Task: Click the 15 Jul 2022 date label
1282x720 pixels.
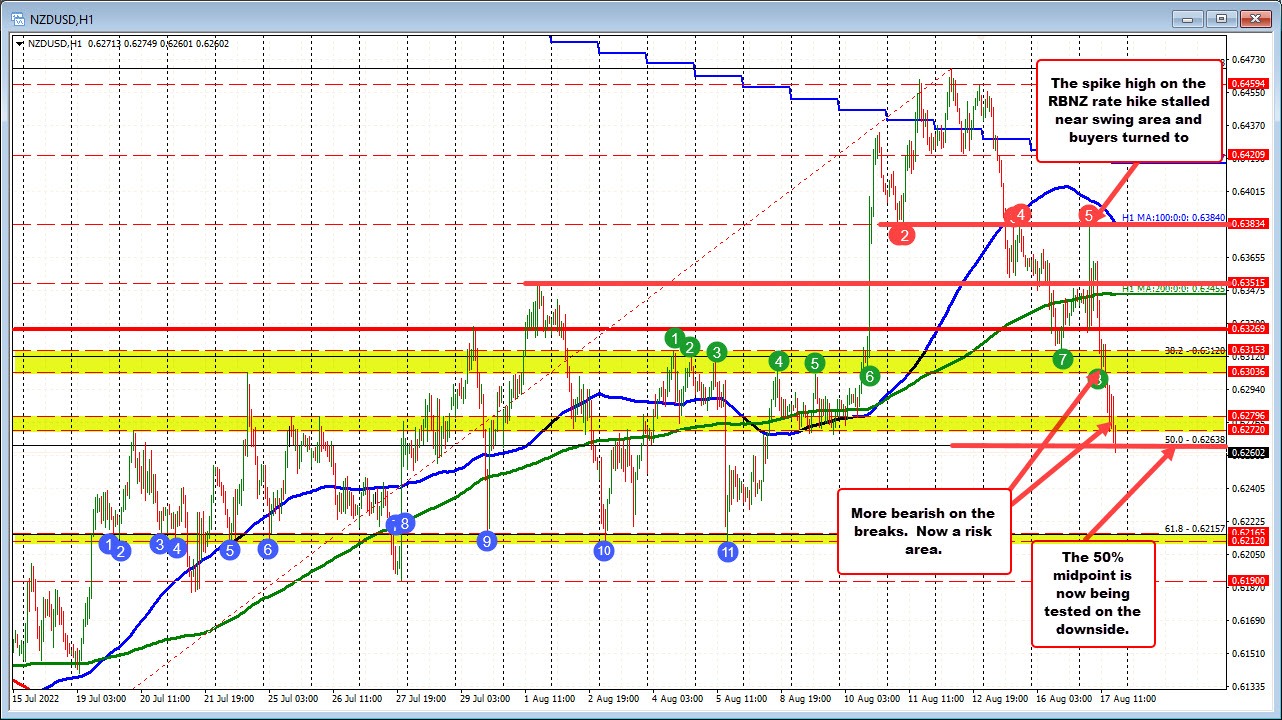Action: (x=37, y=697)
